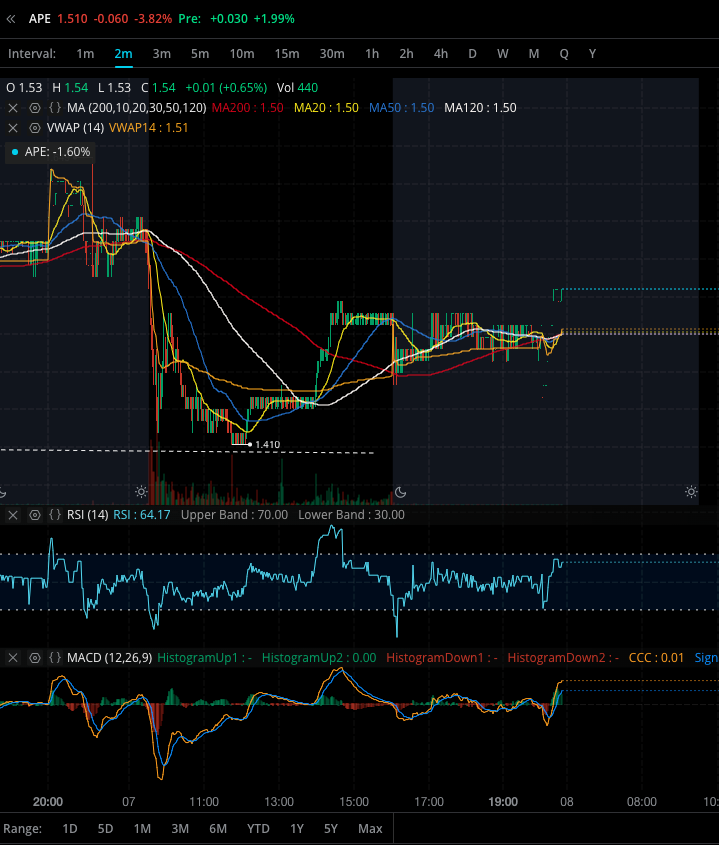Click the 20:00 time axis label
The height and width of the screenshot is (845, 719).
tap(47, 801)
